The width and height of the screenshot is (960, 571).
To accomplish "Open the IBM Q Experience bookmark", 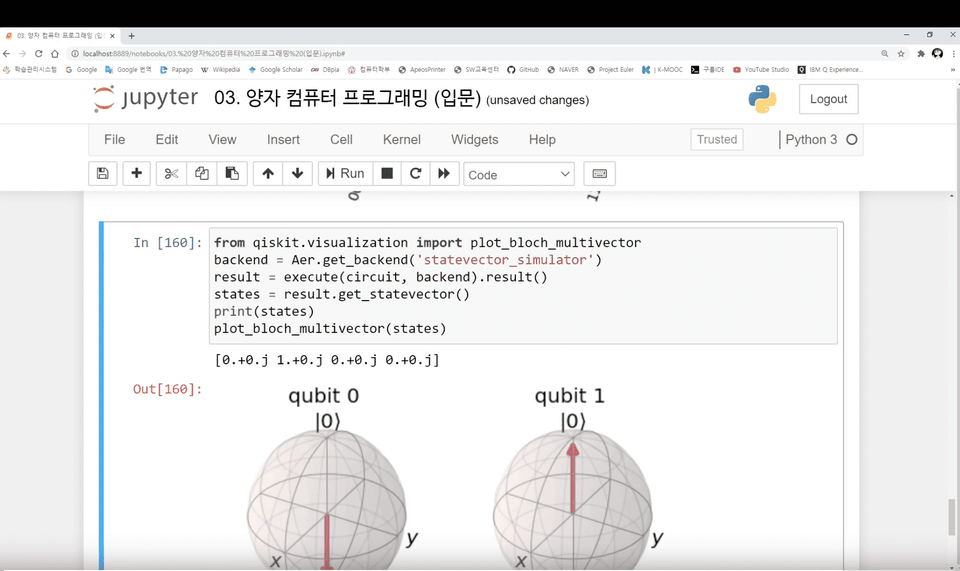I will (830, 70).
